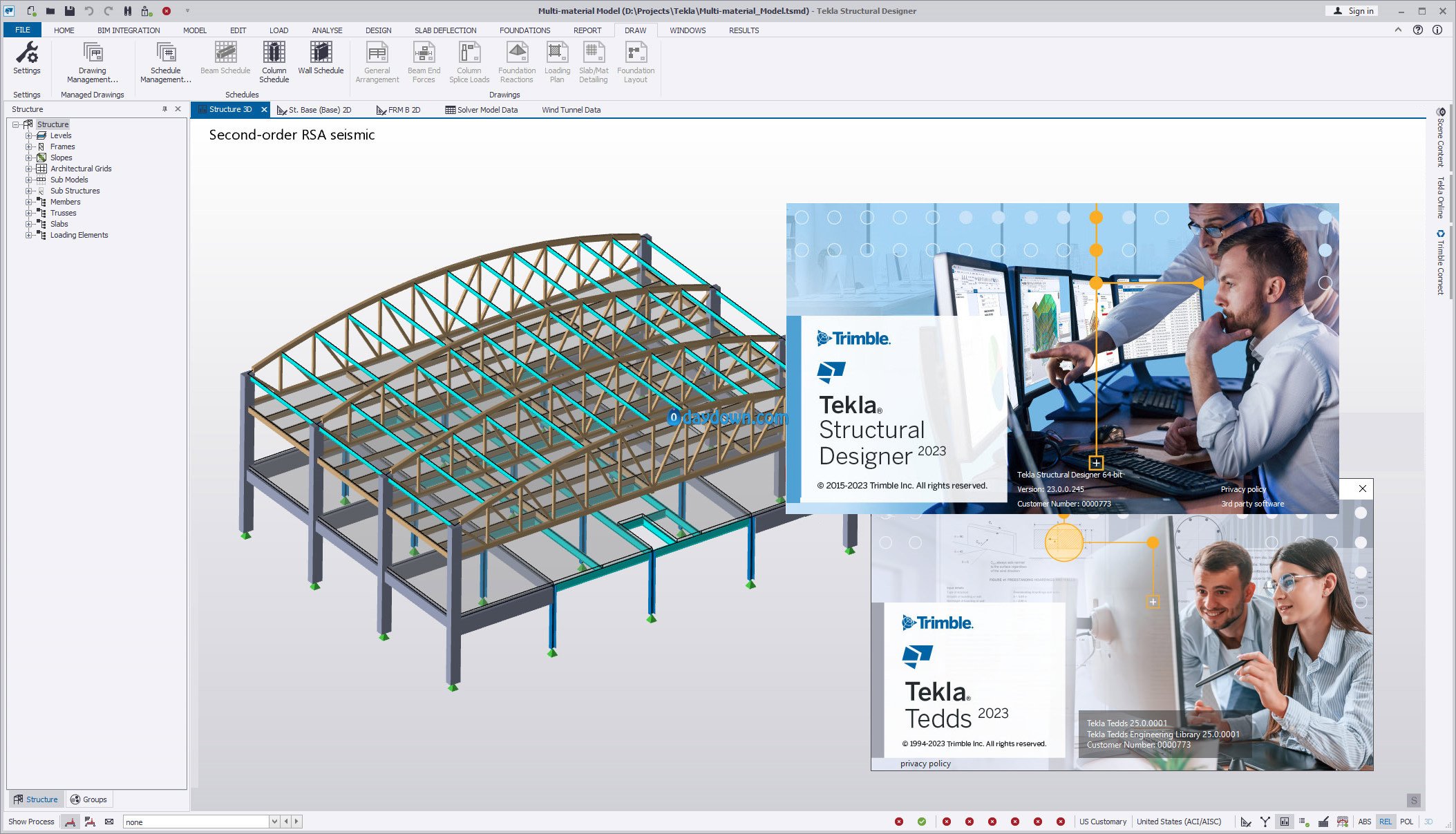Toggle ABS coordinate mode

(1364, 822)
